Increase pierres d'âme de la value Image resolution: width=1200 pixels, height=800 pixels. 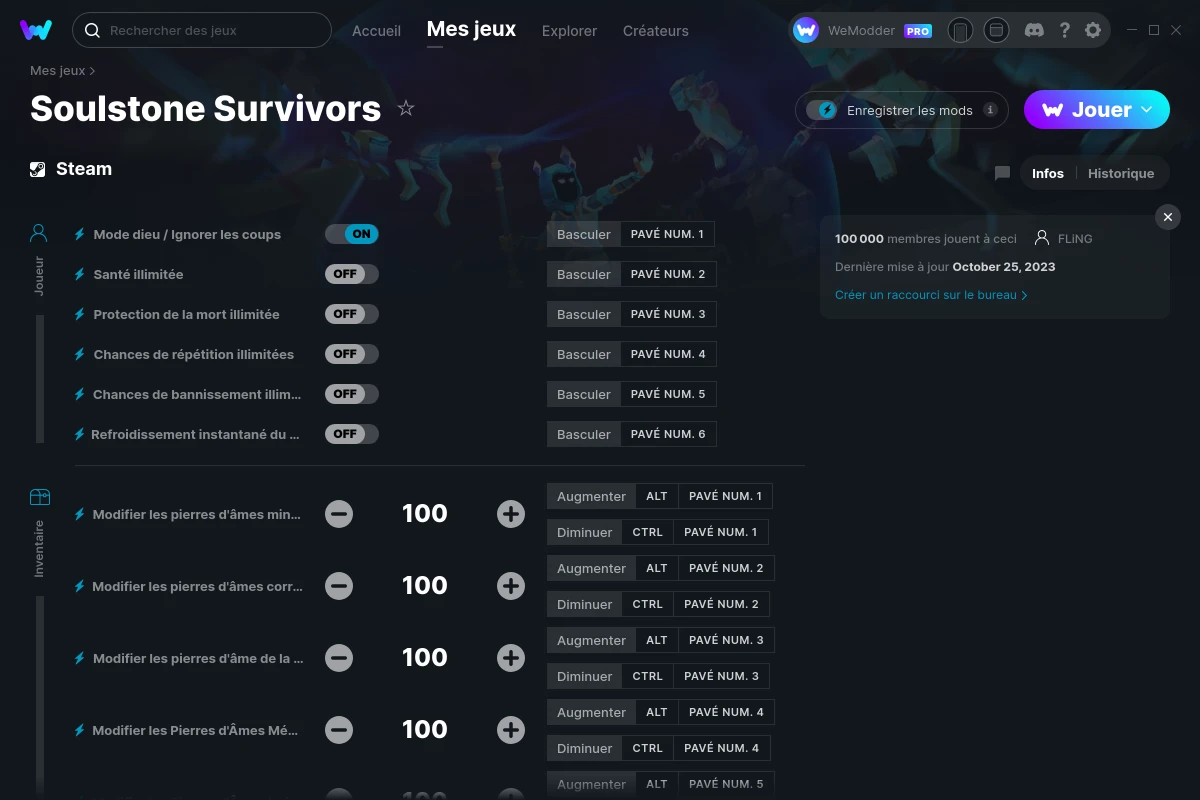point(511,658)
